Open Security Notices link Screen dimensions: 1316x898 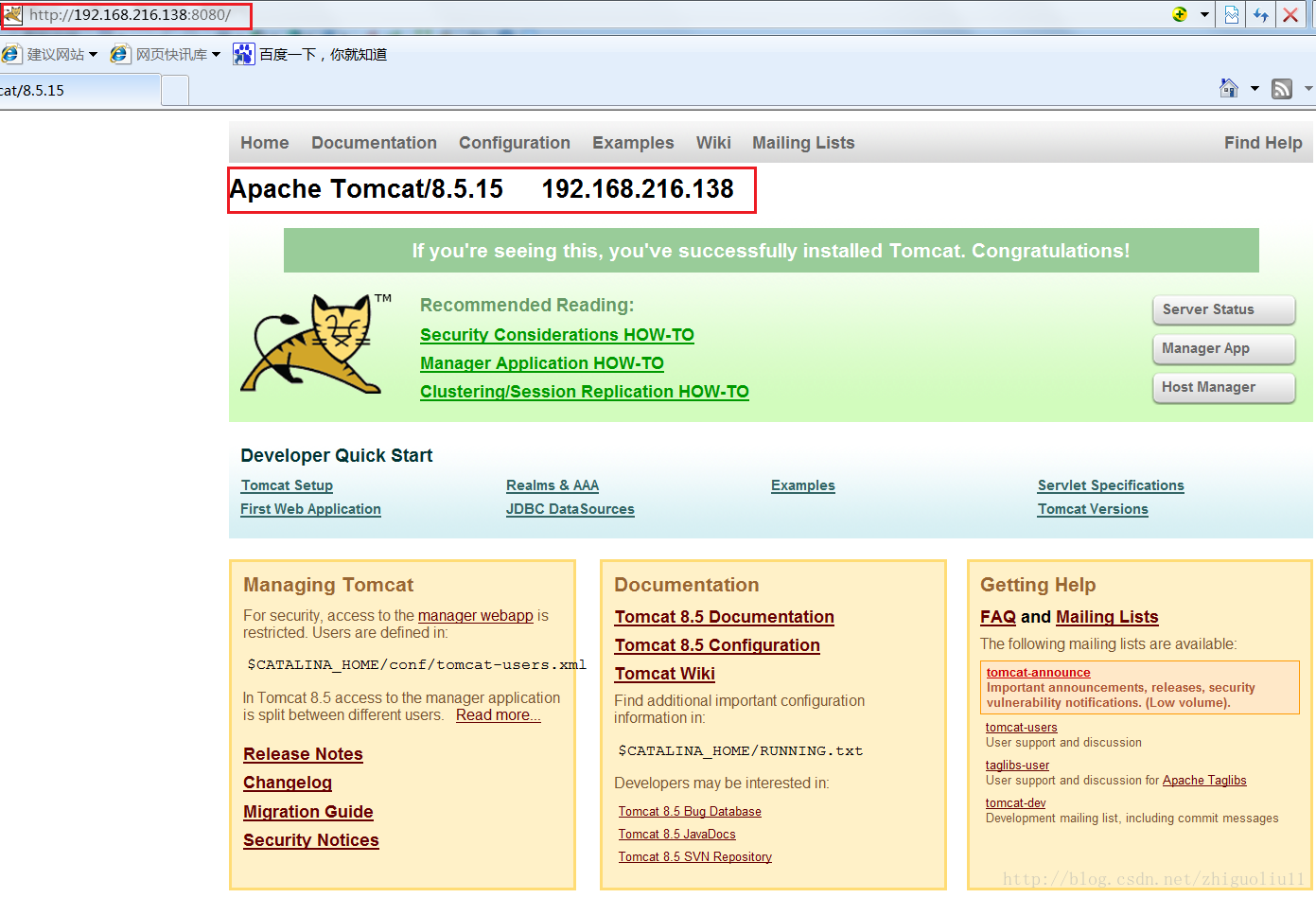(311, 840)
